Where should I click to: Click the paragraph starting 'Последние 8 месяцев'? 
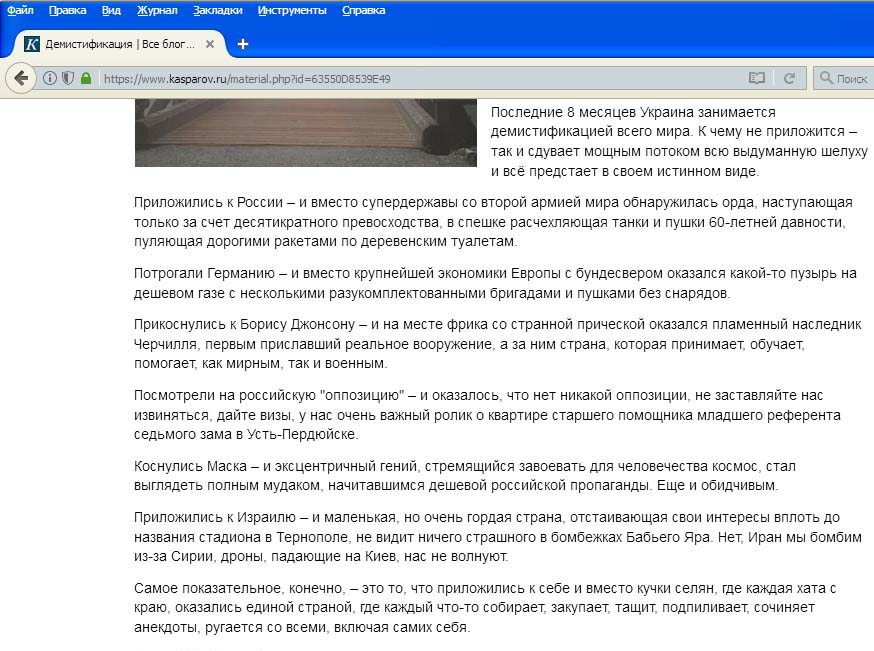(679, 142)
